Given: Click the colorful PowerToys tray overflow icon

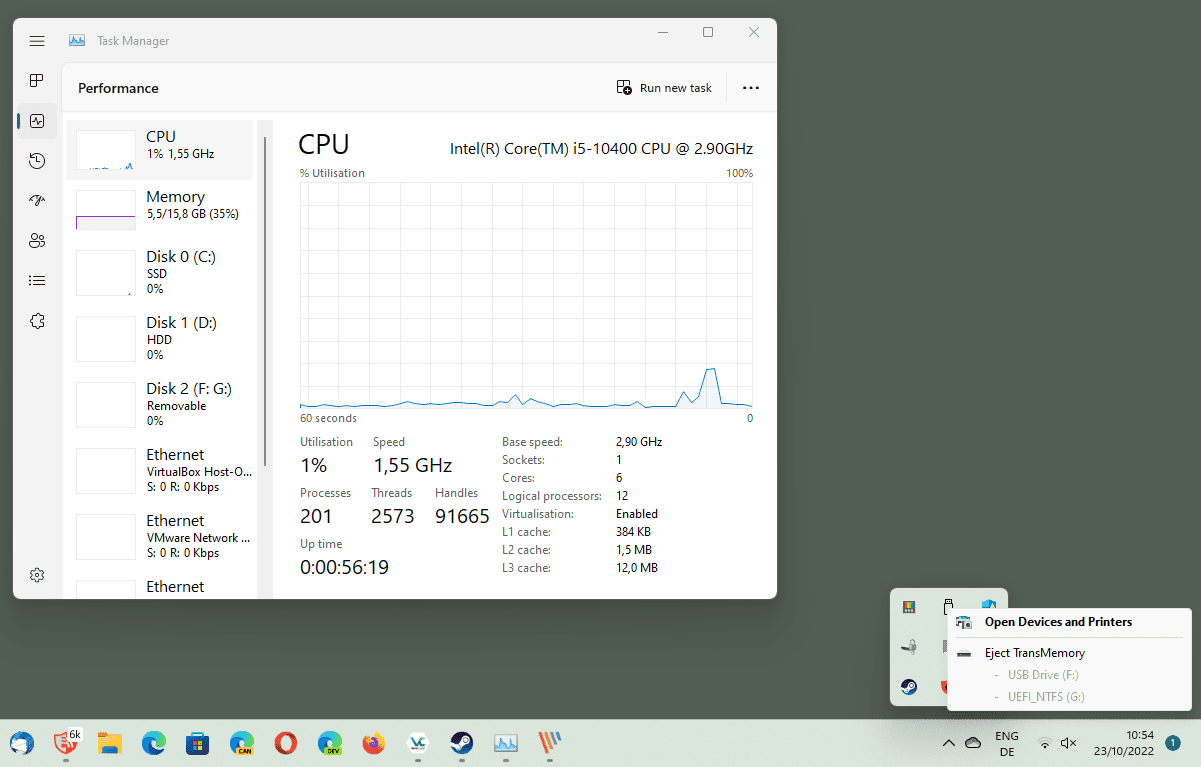Looking at the screenshot, I should click(909, 607).
